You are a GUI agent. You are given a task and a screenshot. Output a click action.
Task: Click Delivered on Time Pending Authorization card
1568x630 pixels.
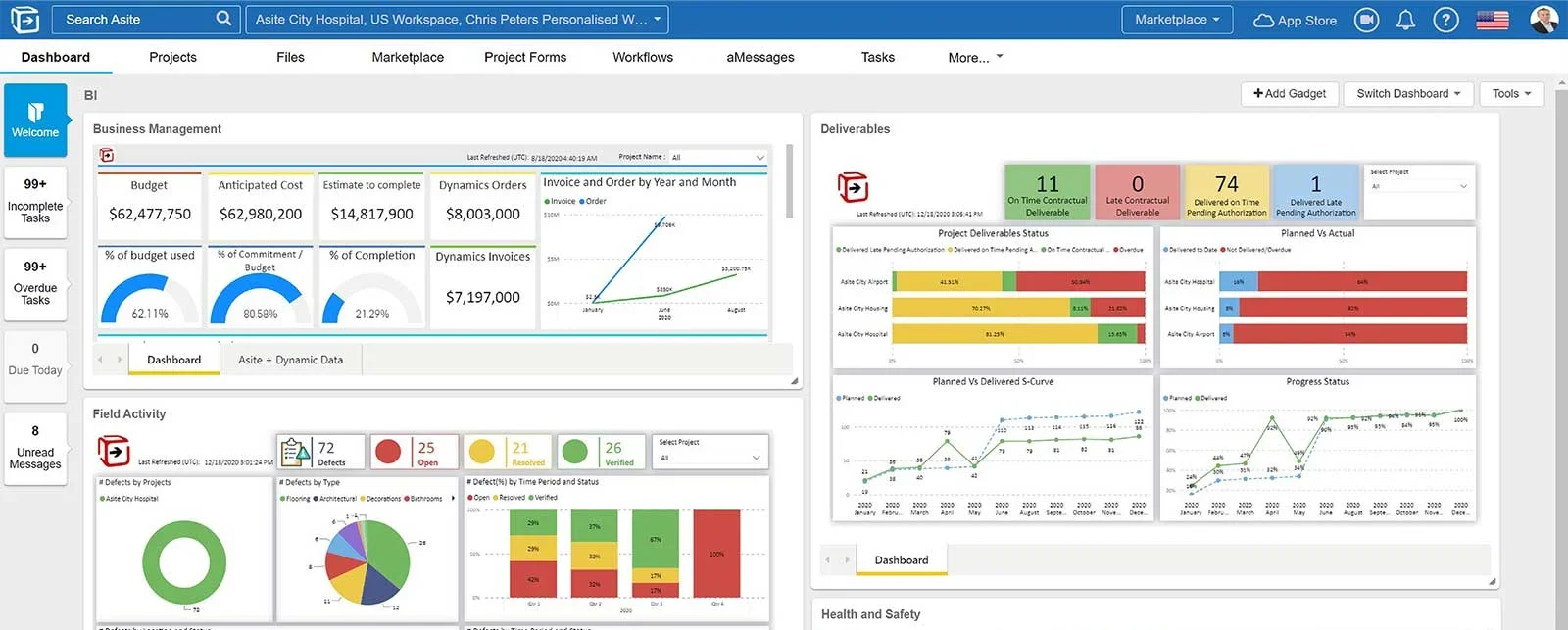[x=1227, y=192]
